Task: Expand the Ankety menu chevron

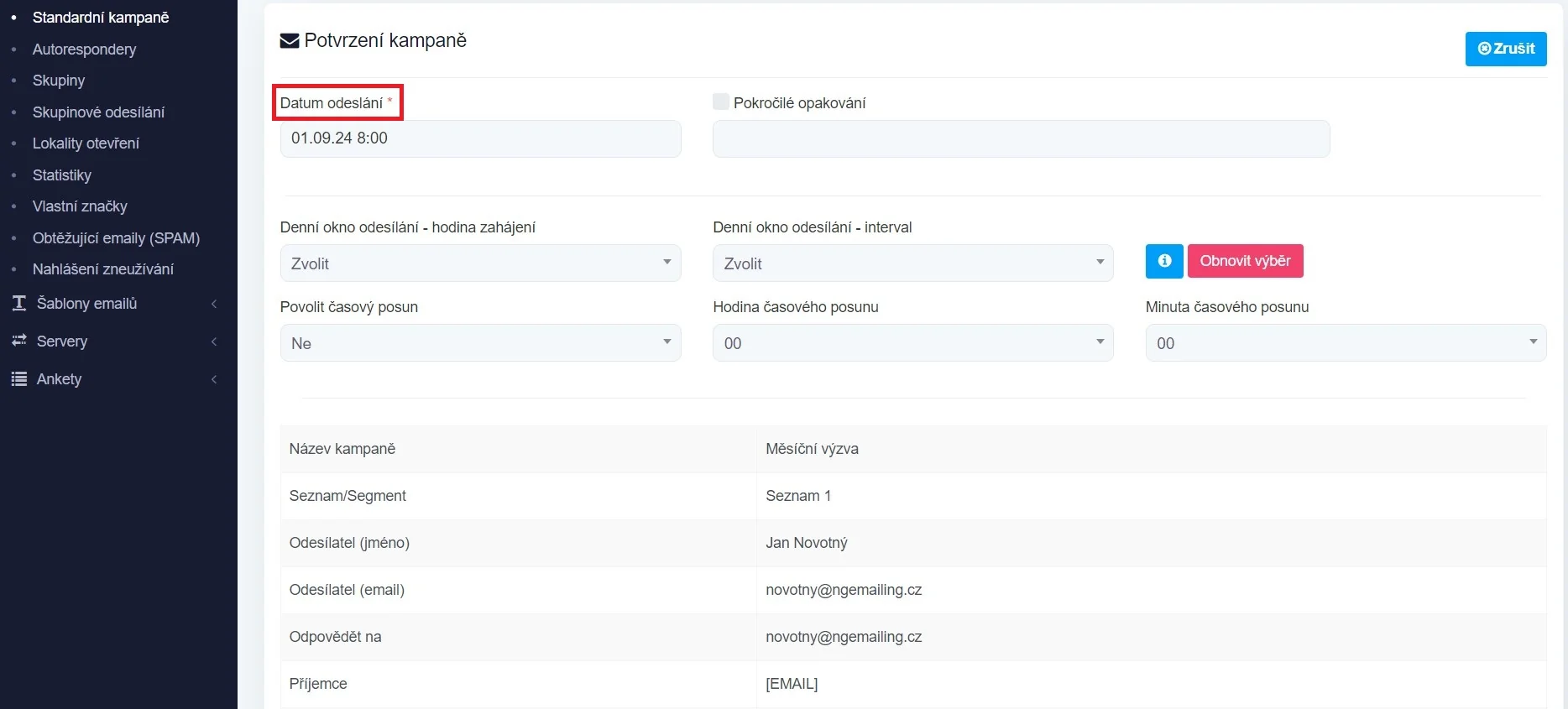Action: click(x=214, y=379)
